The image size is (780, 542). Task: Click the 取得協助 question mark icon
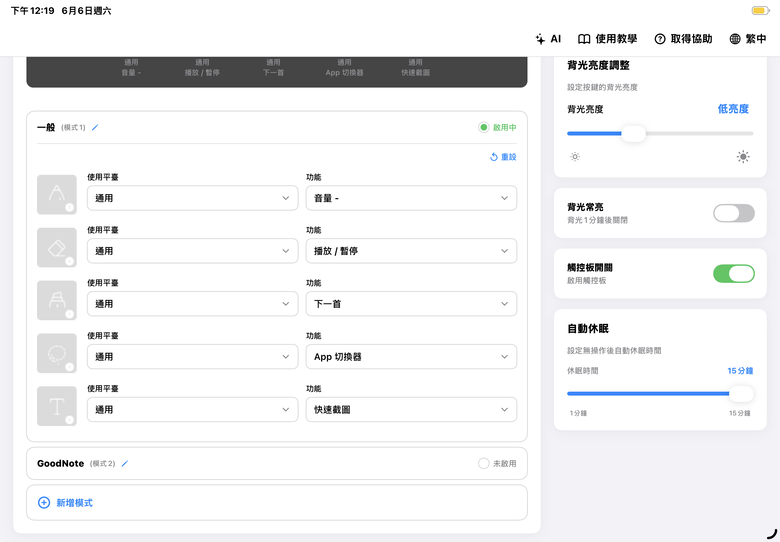pyautogui.click(x=660, y=39)
